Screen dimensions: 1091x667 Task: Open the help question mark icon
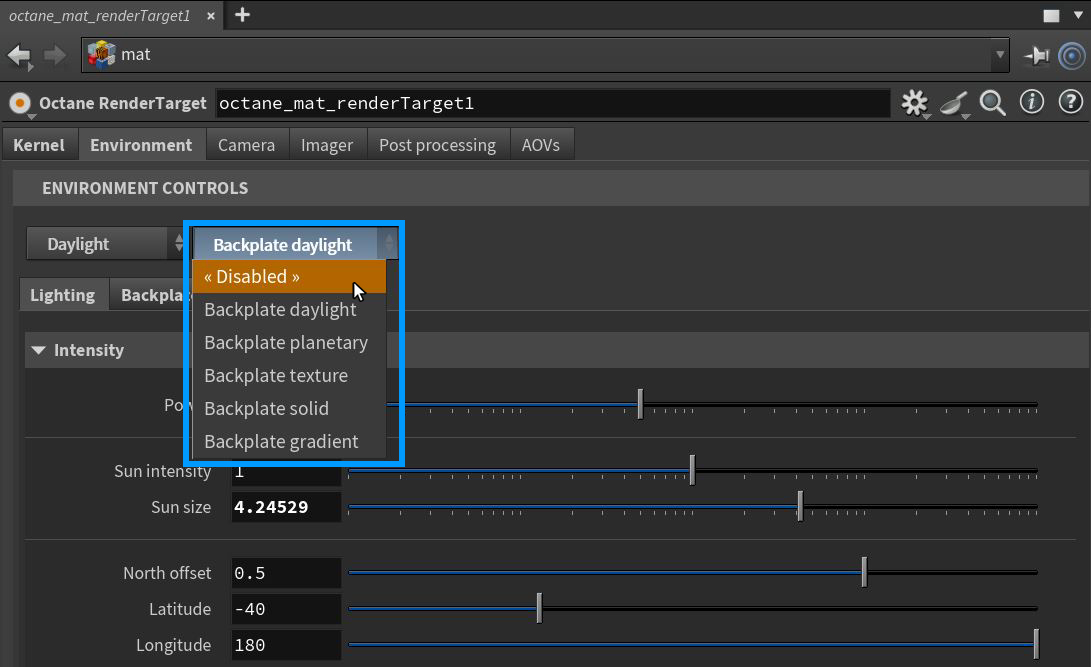[1070, 102]
